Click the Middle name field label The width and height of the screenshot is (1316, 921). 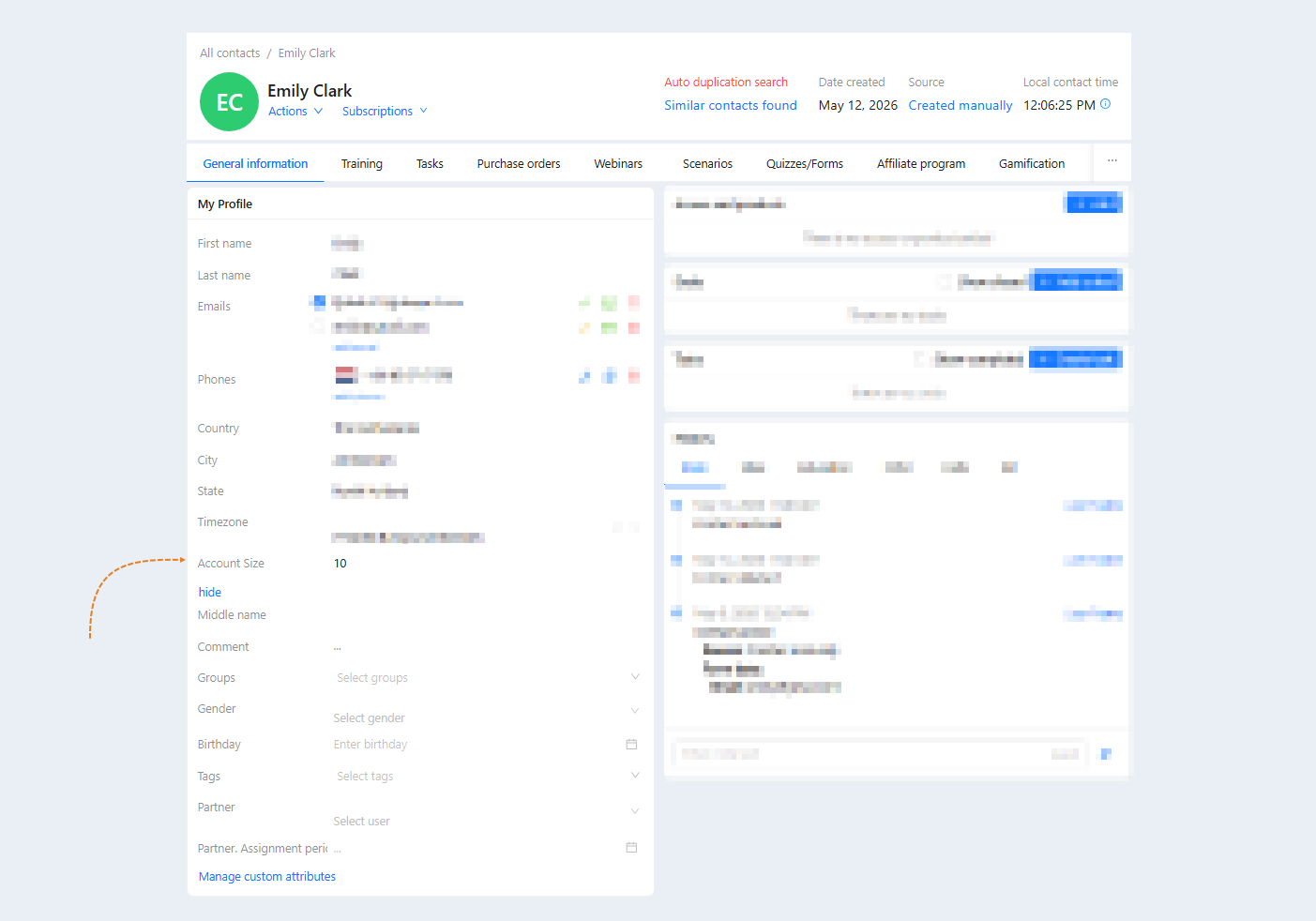coord(232,614)
